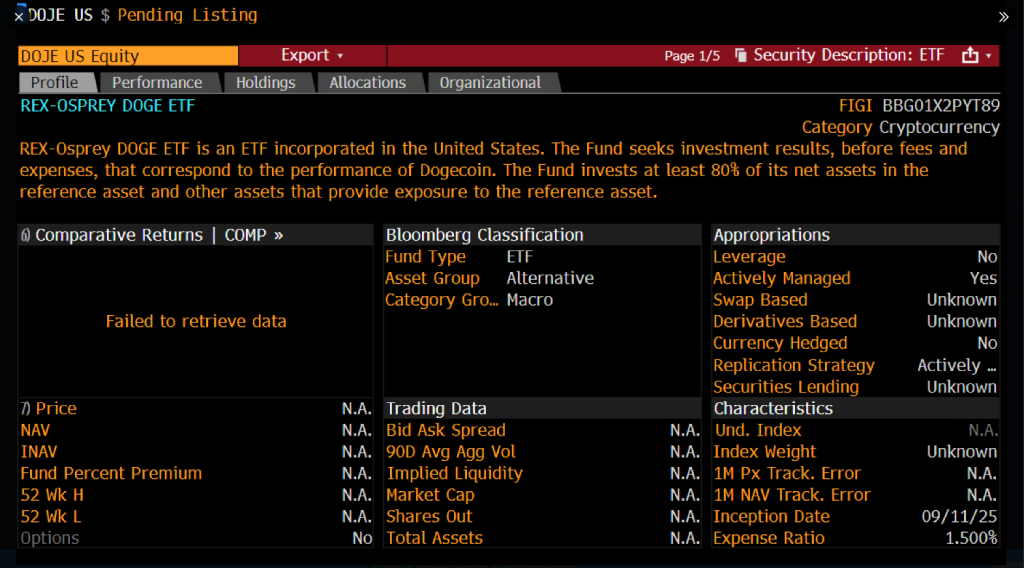Screen dimensions: 1024x568
Task: Click the FIGI value BBG01X2PYT89
Action: (x=941, y=106)
